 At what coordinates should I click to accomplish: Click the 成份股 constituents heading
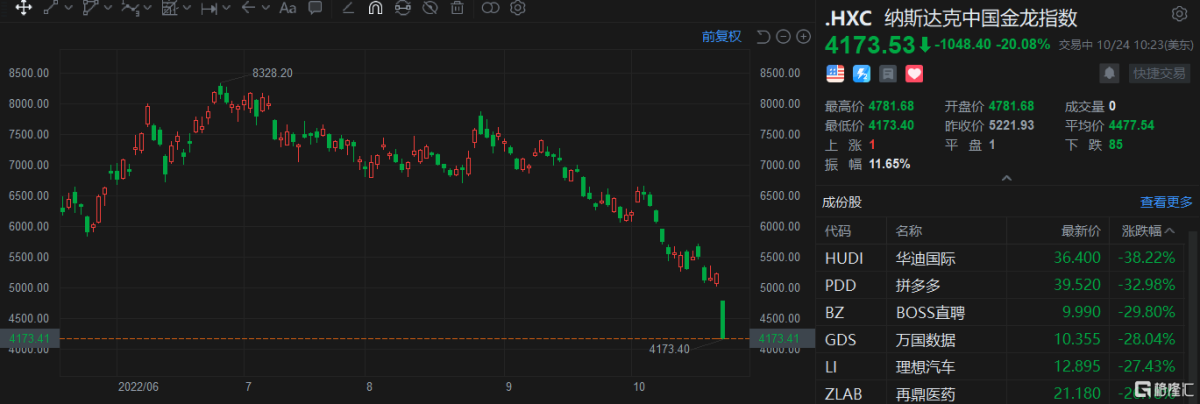pyautogui.click(x=841, y=202)
